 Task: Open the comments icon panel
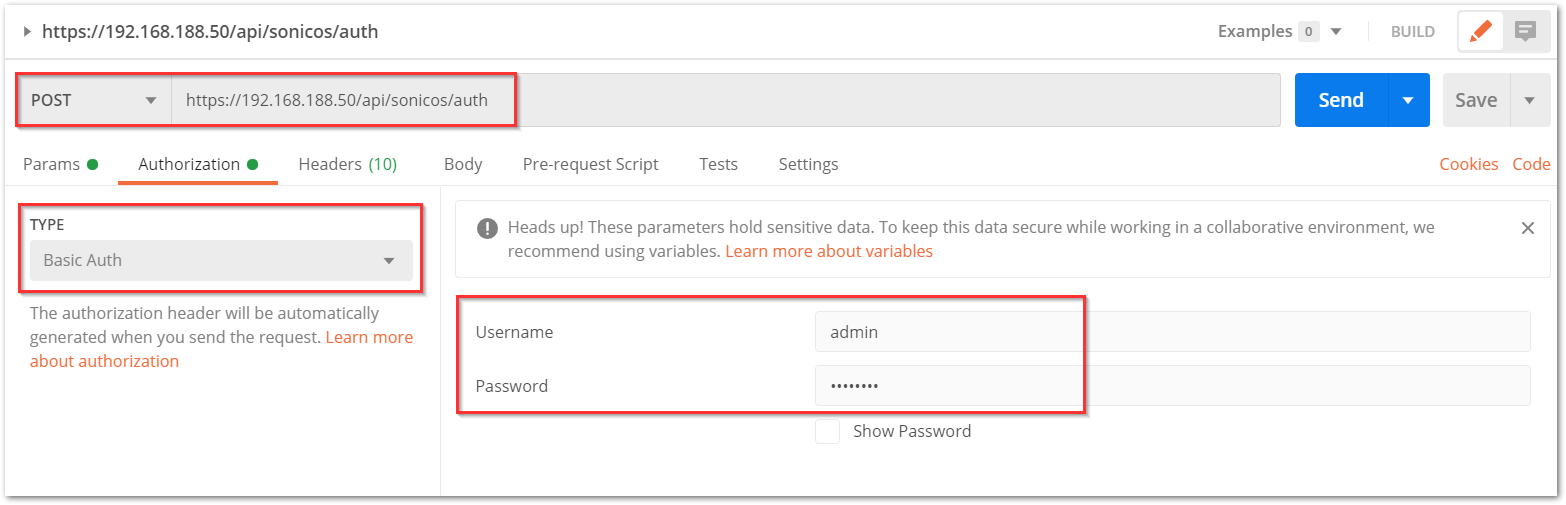1524,31
